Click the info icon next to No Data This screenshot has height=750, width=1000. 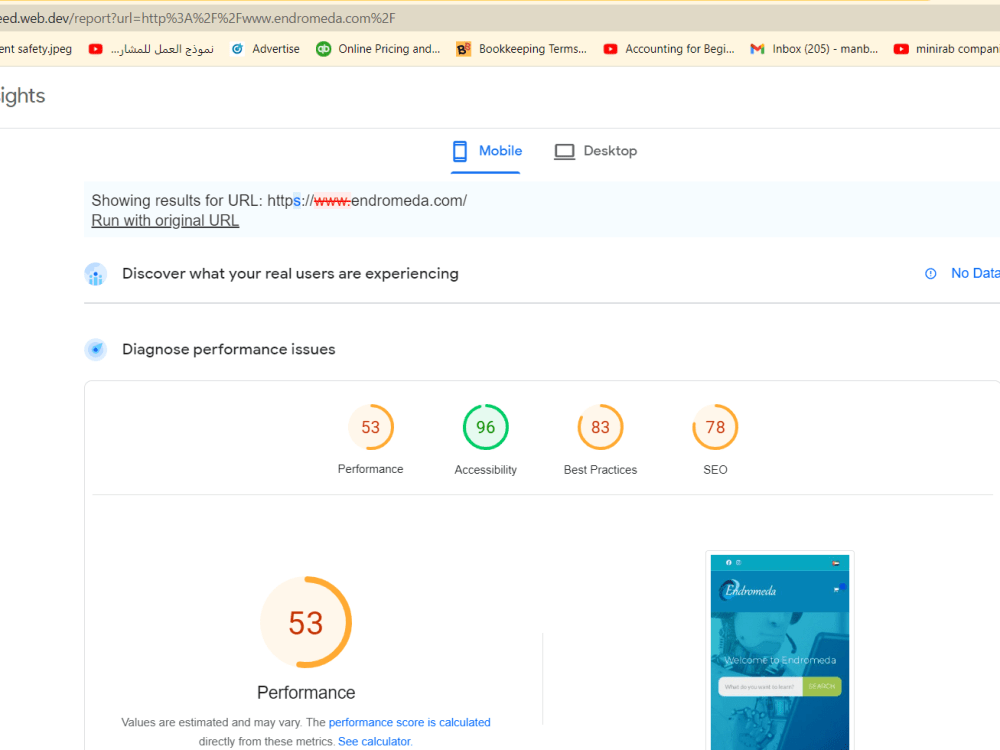(x=930, y=273)
